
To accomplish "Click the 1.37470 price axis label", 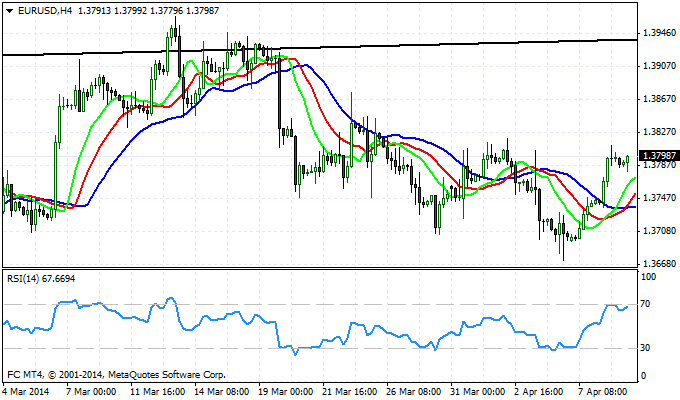I will point(659,198).
